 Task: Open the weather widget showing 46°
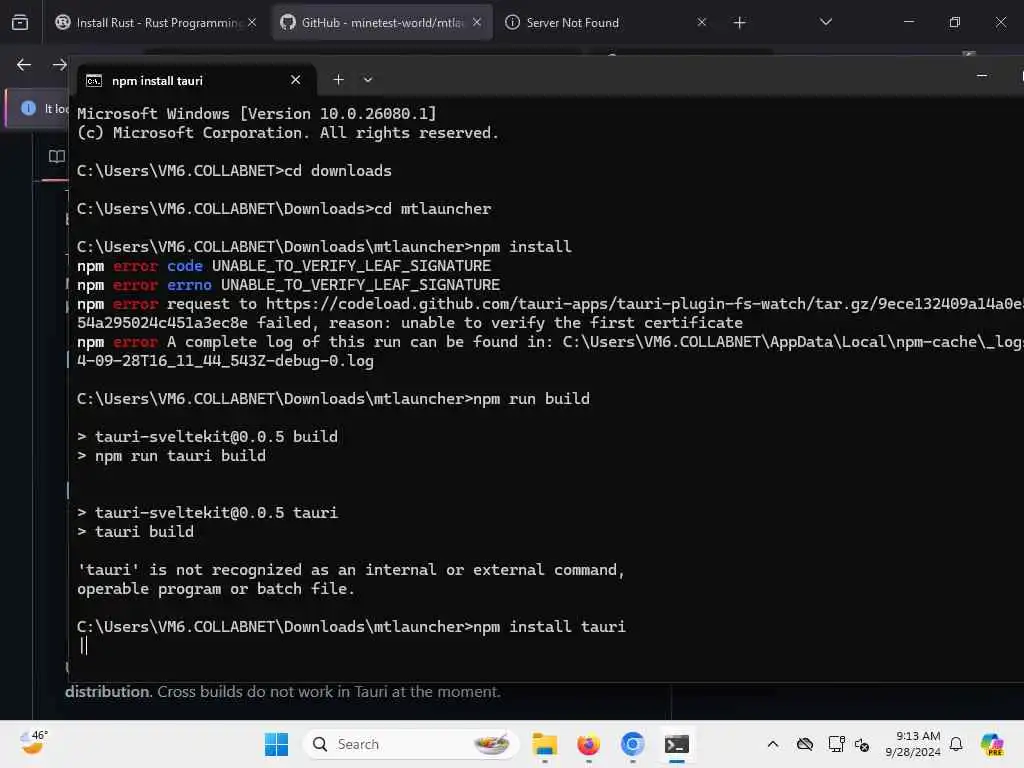click(33, 743)
